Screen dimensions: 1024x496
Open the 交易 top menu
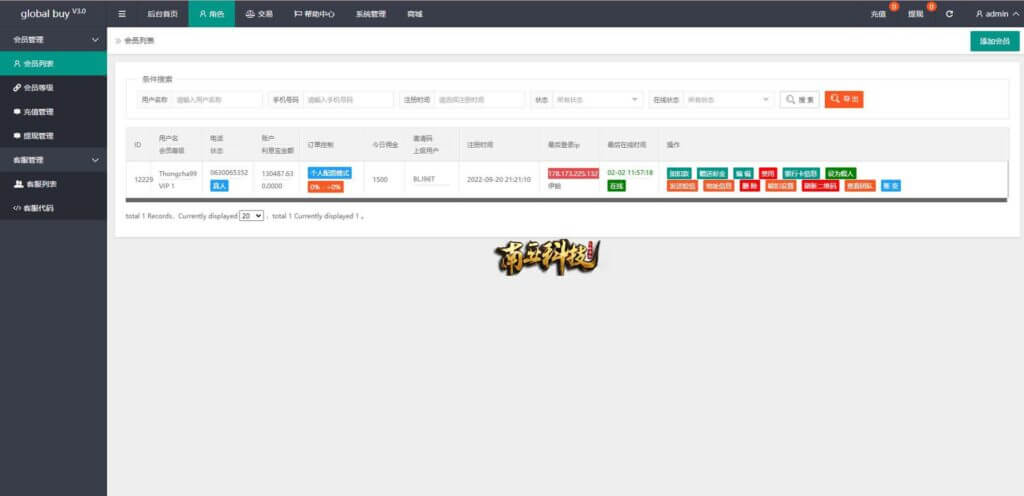point(259,14)
